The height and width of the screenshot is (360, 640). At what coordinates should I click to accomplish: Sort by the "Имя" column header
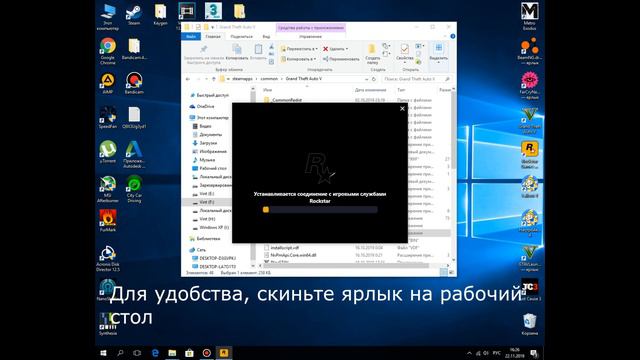click(x=267, y=89)
